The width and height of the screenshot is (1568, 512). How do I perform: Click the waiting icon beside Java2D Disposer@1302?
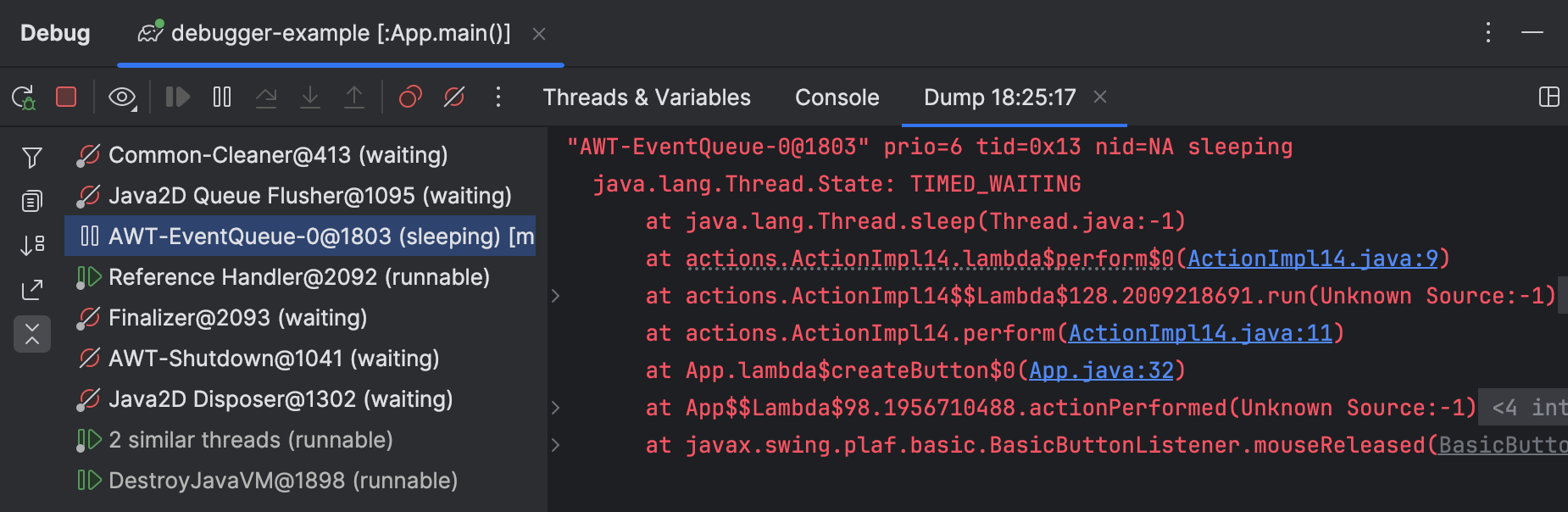pos(89,399)
